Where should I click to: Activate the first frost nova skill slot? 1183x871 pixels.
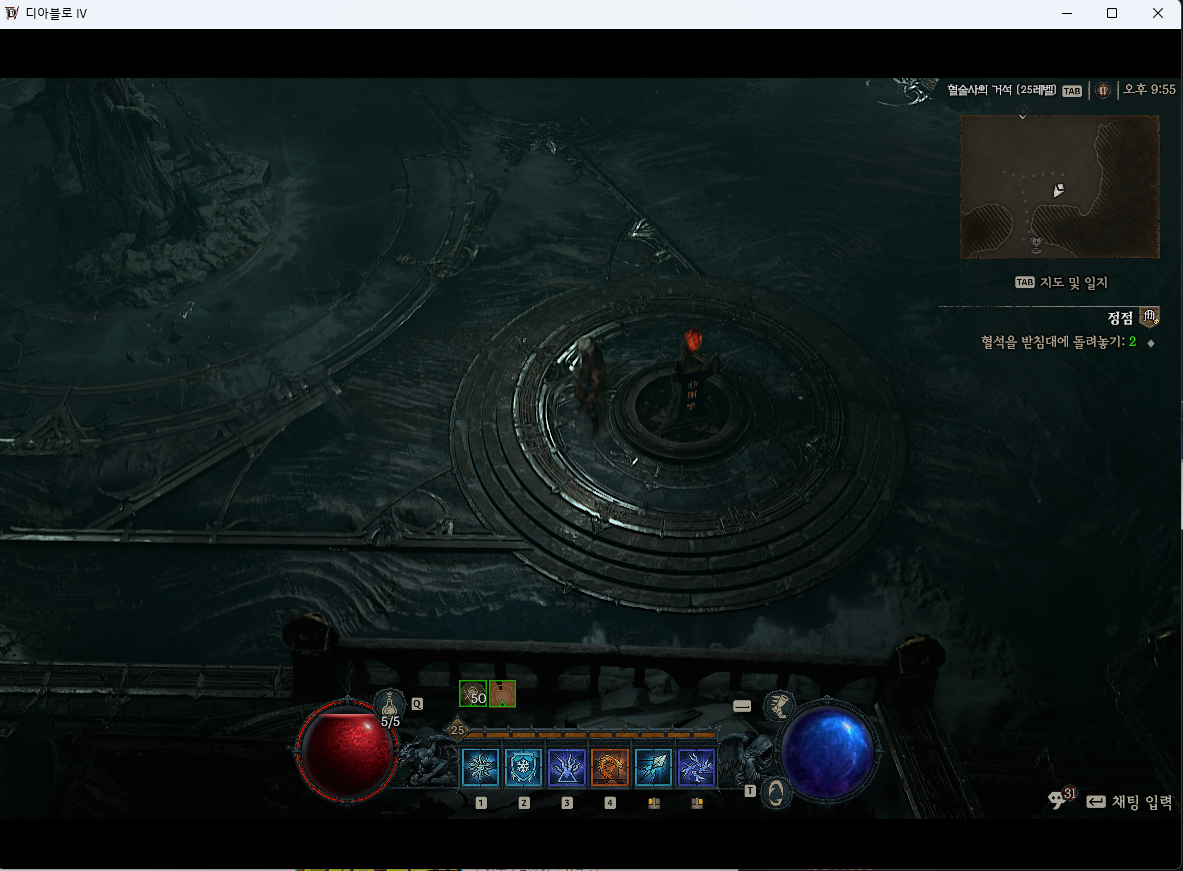(x=480, y=767)
